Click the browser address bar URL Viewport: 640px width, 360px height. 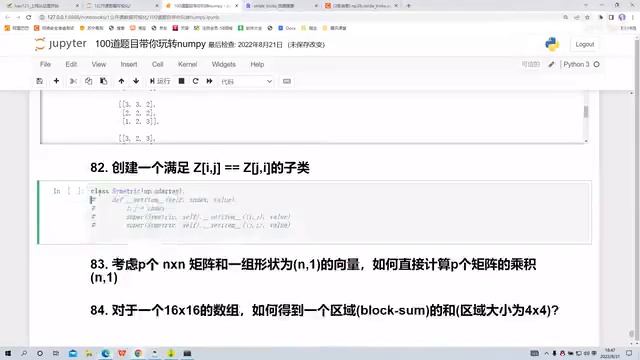[133, 17]
